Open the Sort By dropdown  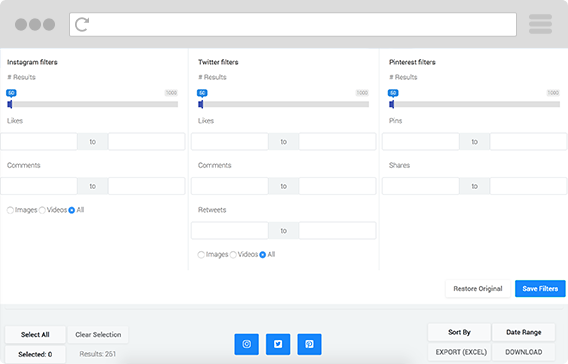(x=459, y=332)
